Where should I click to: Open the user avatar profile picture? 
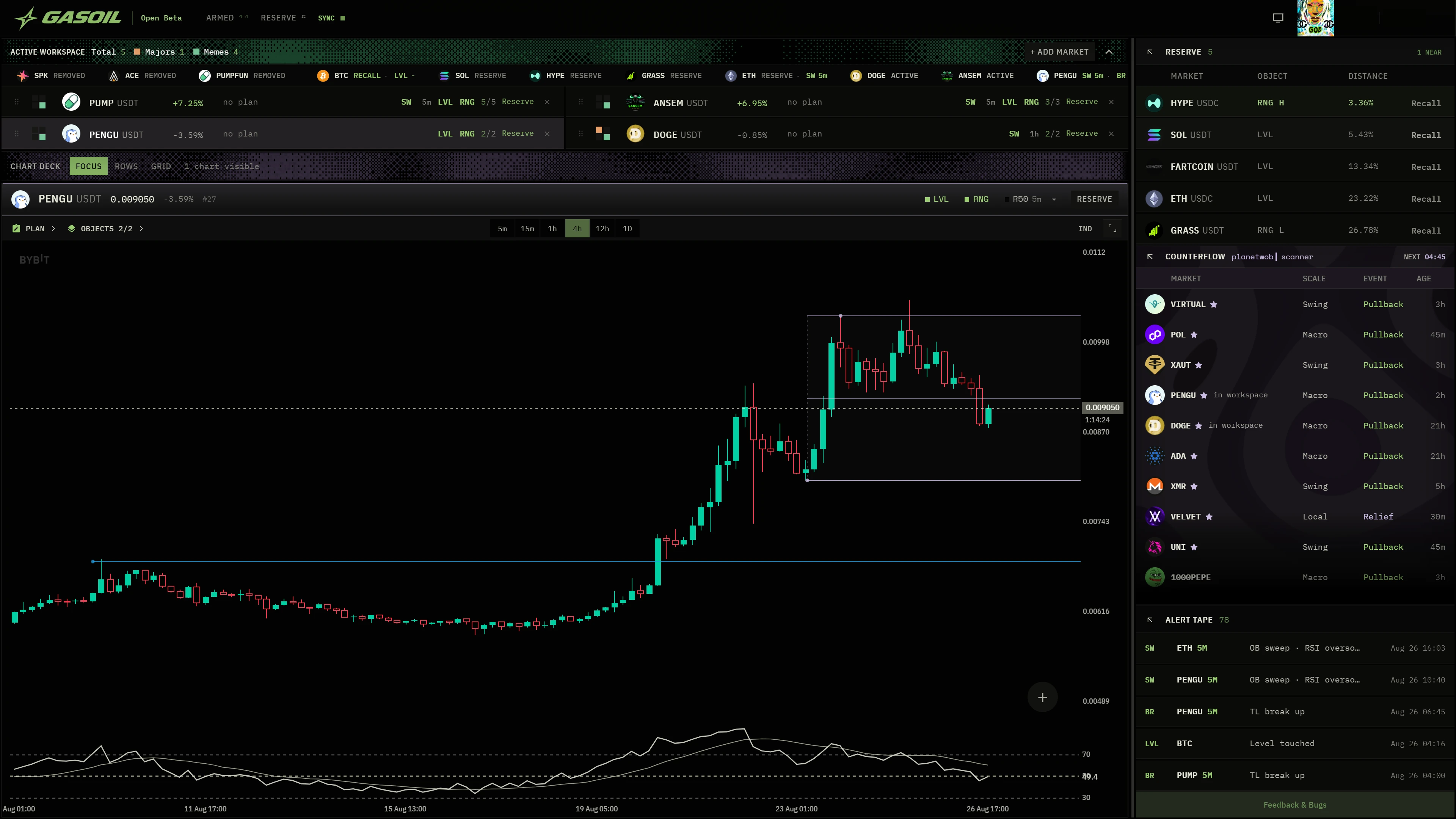coord(1315,18)
